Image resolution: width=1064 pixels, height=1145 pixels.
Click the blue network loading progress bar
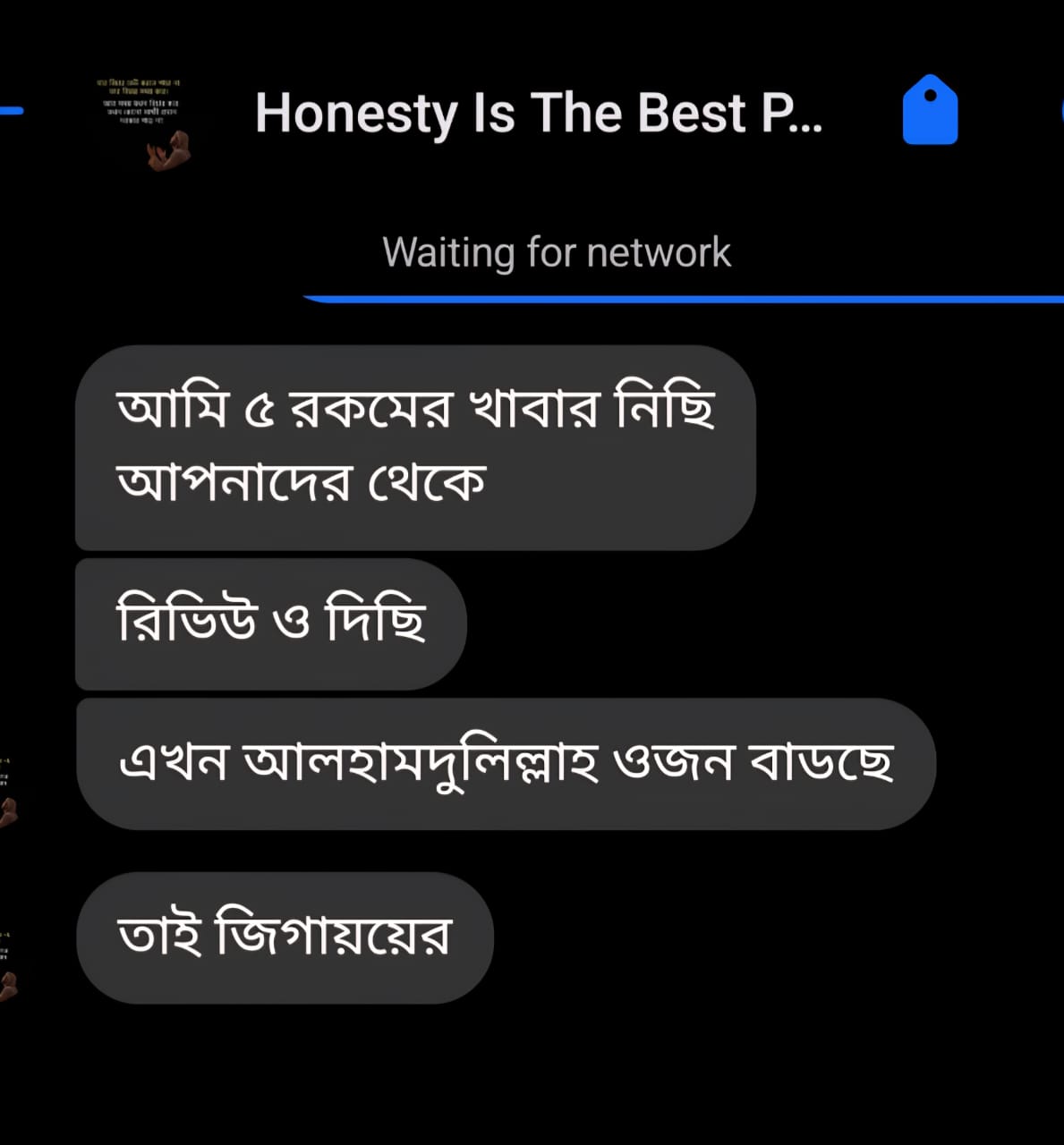pyautogui.click(x=683, y=299)
